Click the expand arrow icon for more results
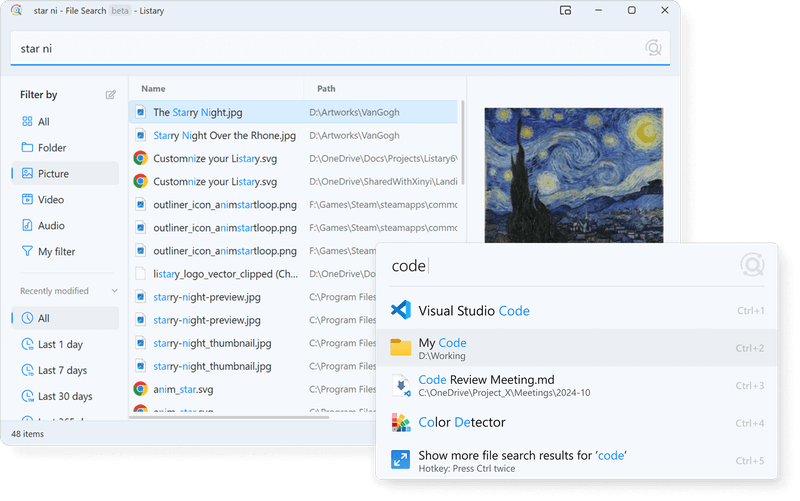The height and width of the screenshot is (501, 800). pyautogui.click(x=401, y=460)
